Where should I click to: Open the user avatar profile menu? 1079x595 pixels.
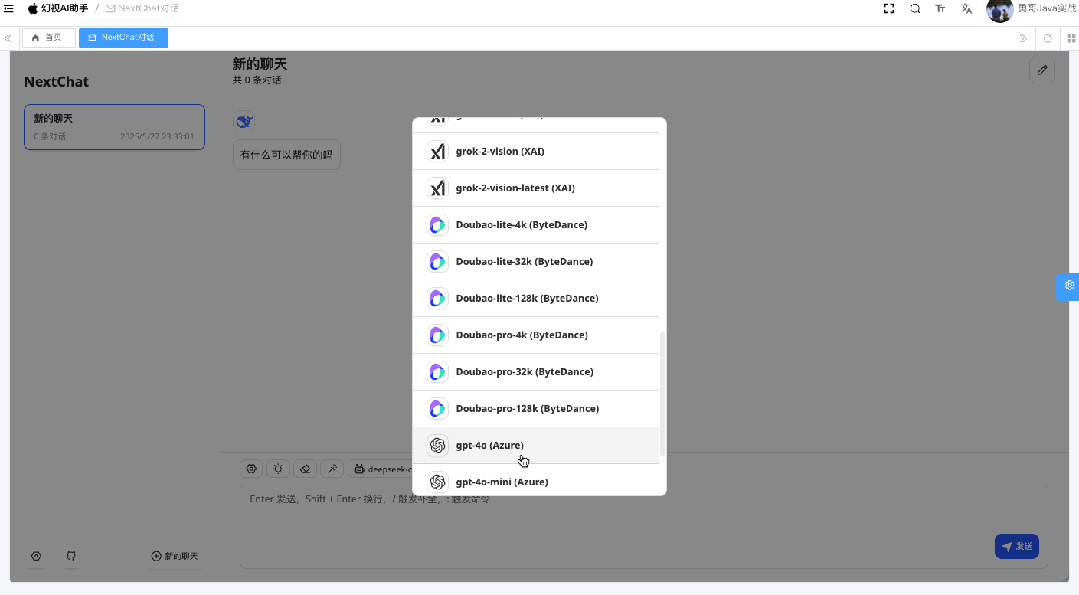(999, 10)
